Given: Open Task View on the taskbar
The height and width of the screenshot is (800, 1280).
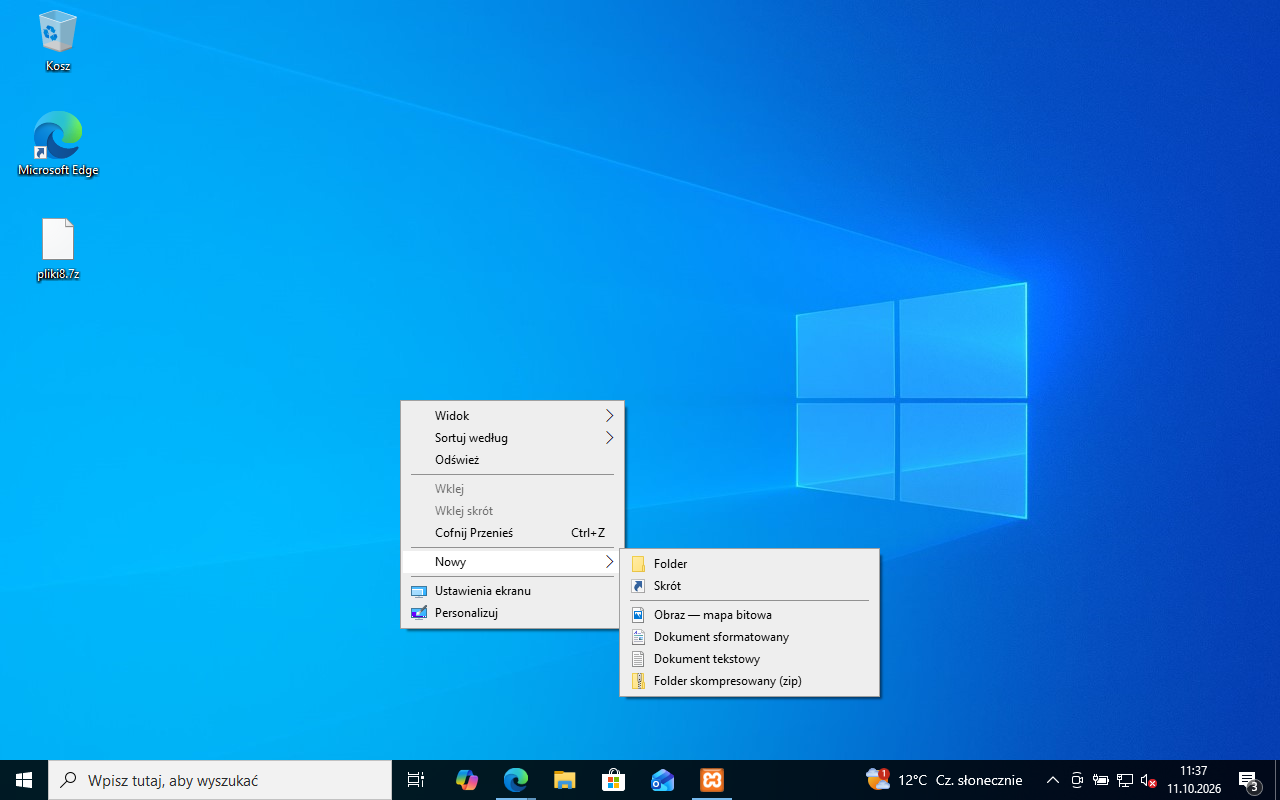Looking at the screenshot, I should pos(416,780).
